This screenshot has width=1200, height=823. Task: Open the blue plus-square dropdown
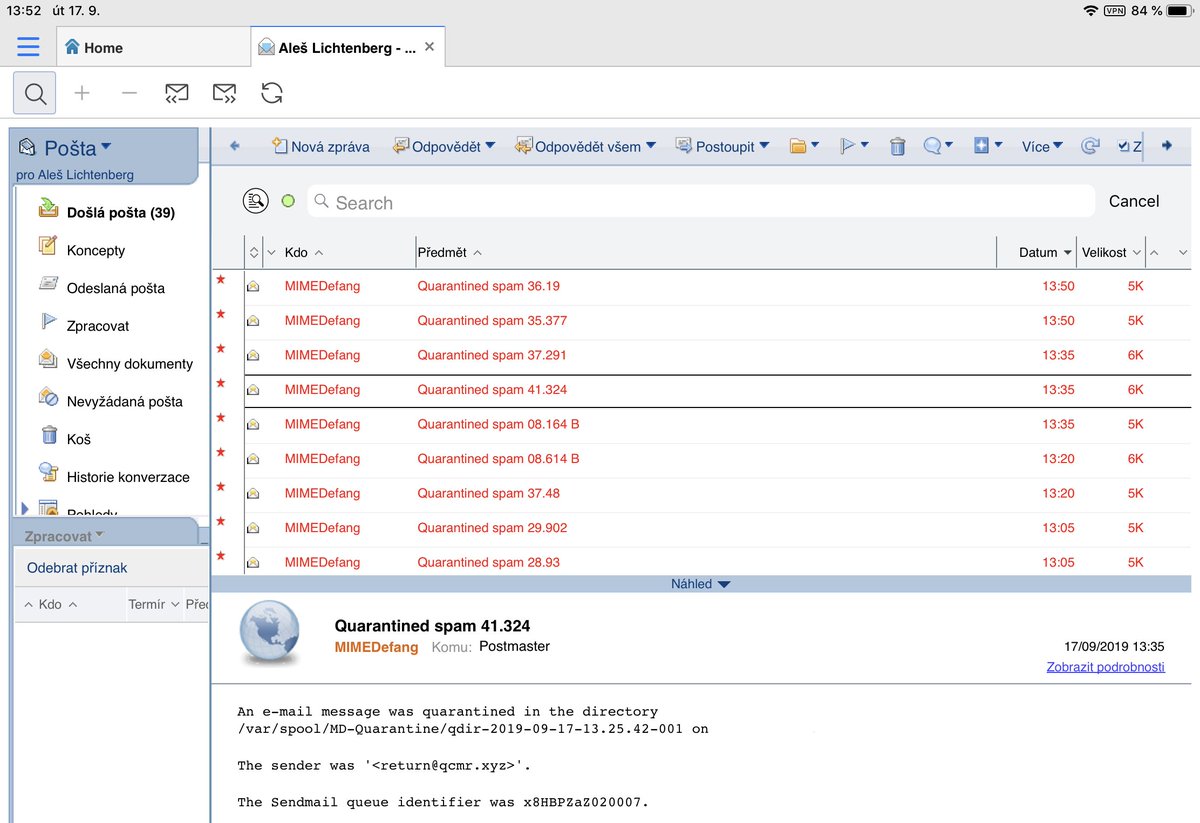[988, 146]
